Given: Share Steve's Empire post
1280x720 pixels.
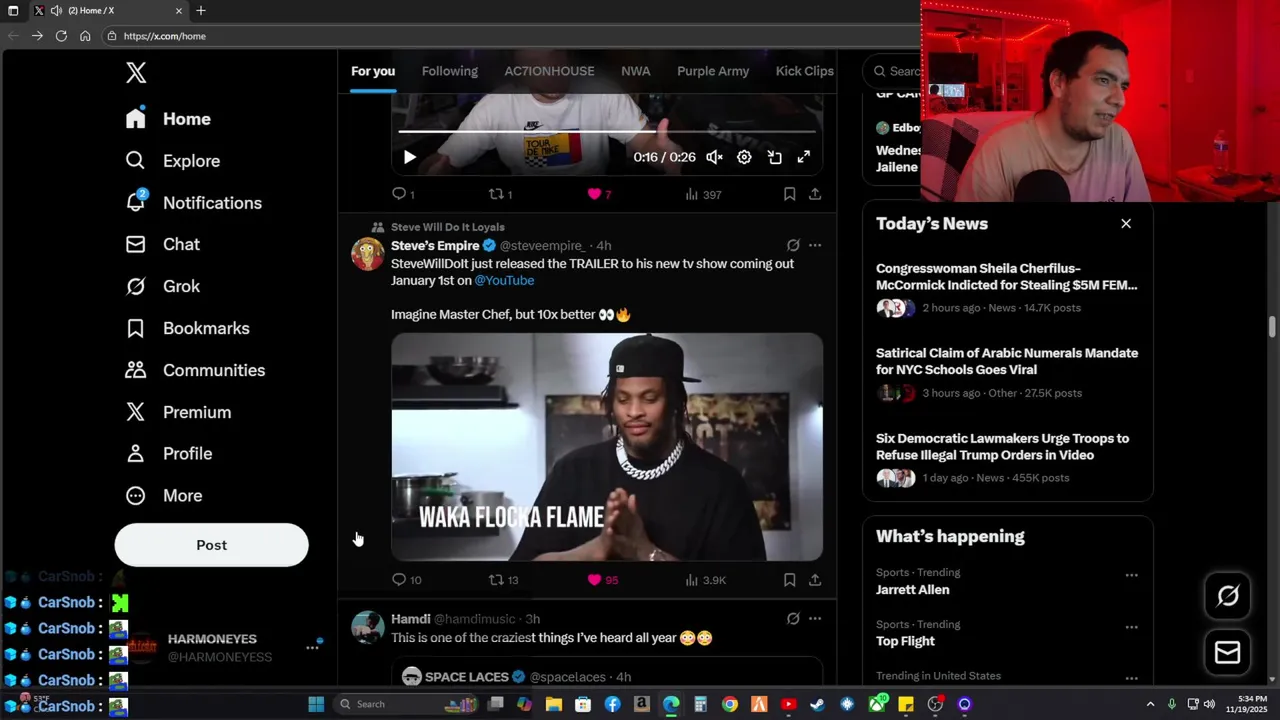Looking at the screenshot, I should click(815, 580).
